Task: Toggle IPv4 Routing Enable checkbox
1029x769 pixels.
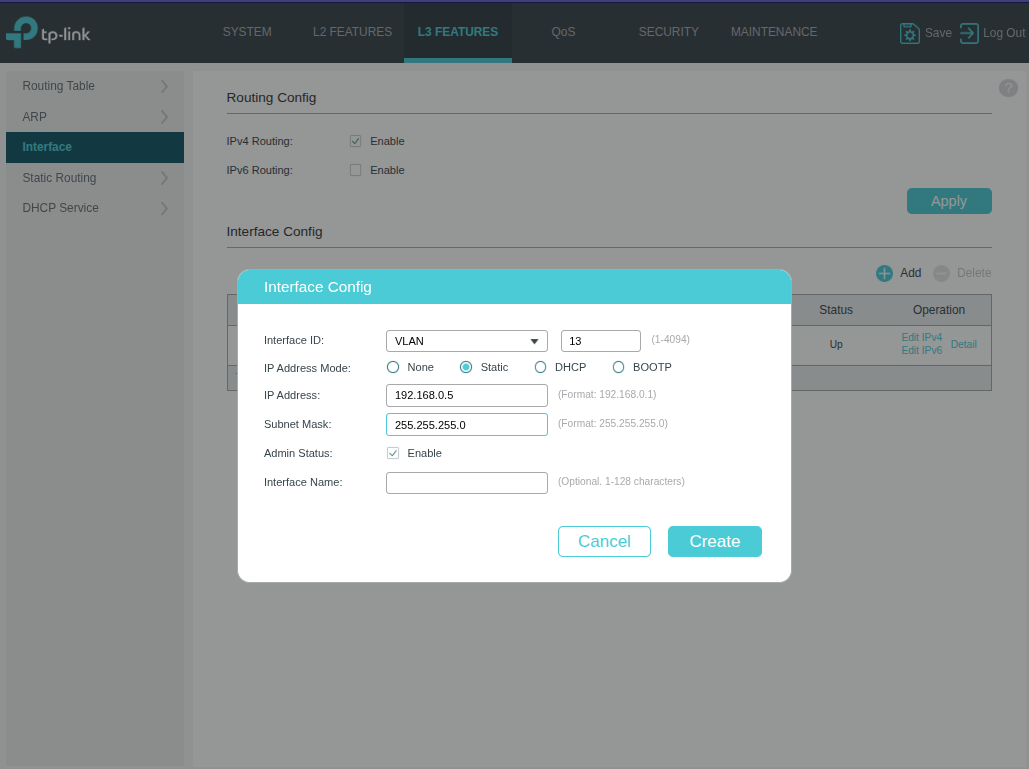Action: pos(356,141)
